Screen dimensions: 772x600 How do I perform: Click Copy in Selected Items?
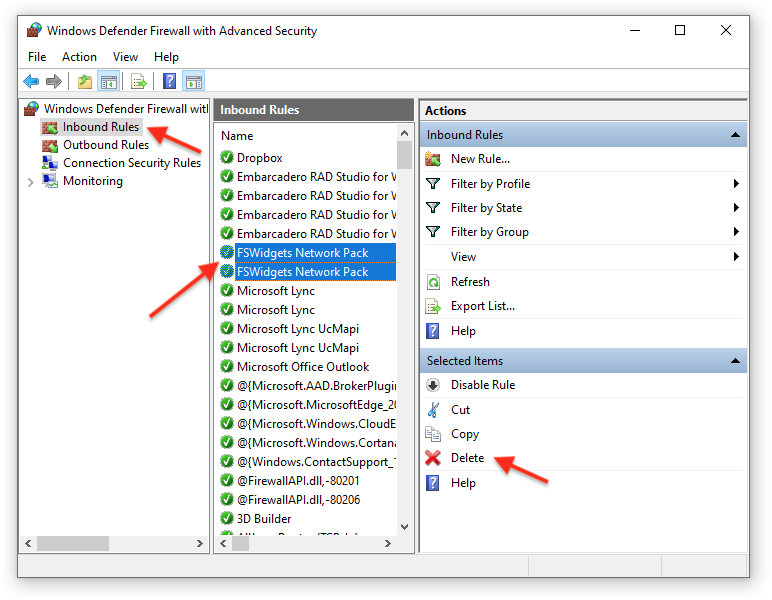pos(465,434)
